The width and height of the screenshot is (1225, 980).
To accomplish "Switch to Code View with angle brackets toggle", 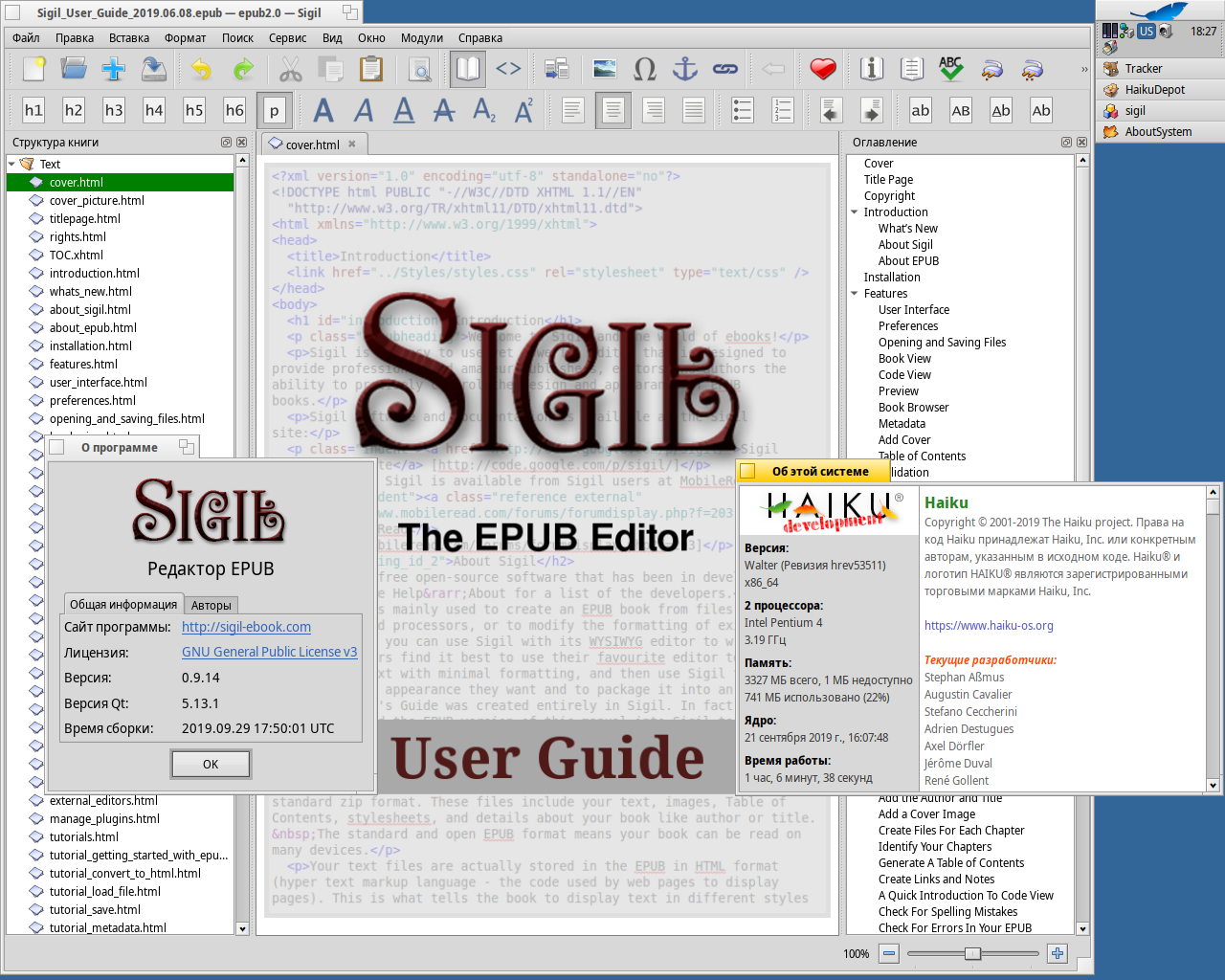I will (x=508, y=69).
